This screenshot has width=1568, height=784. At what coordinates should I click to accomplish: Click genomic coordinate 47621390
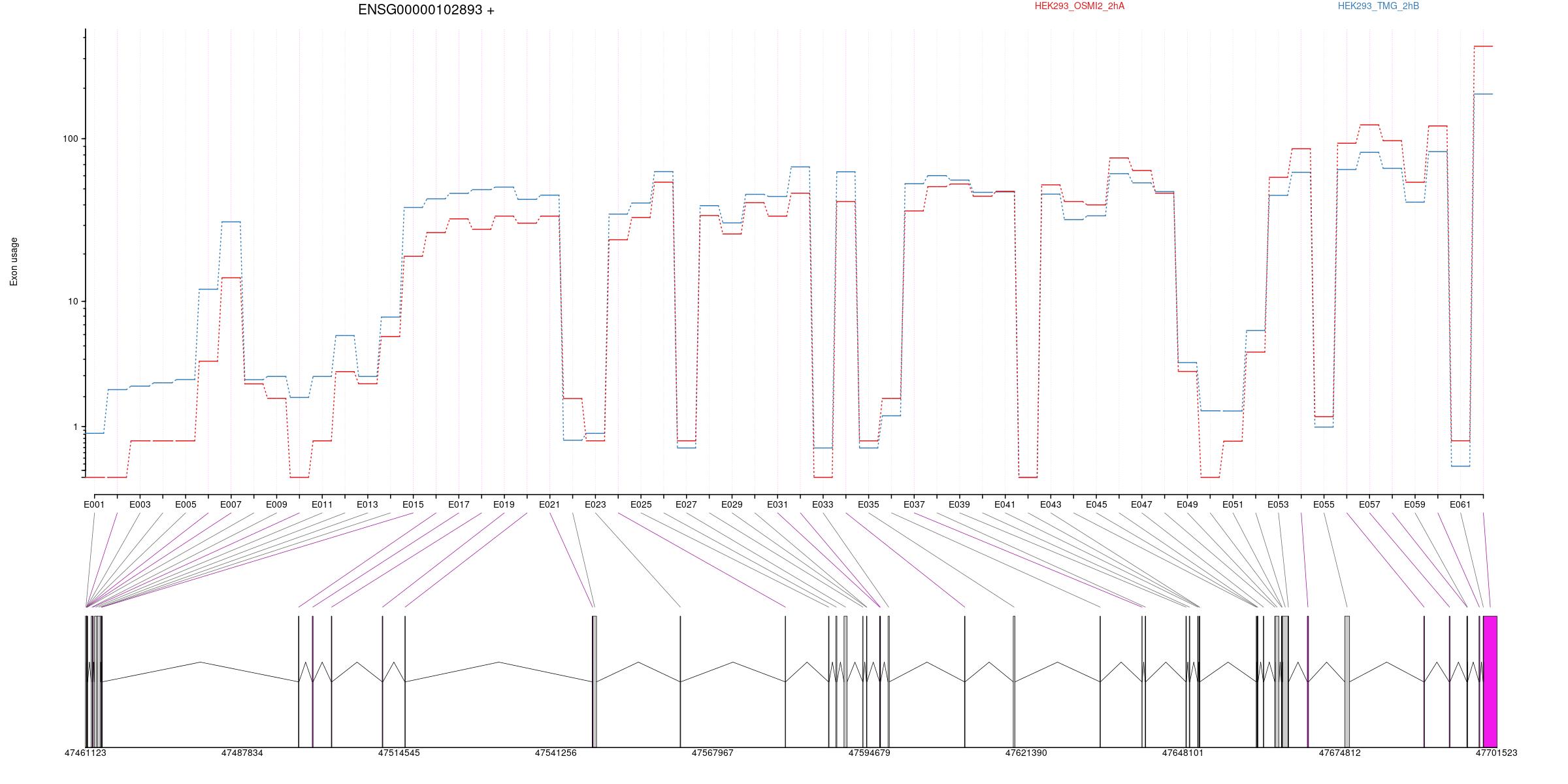(1026, 753)
